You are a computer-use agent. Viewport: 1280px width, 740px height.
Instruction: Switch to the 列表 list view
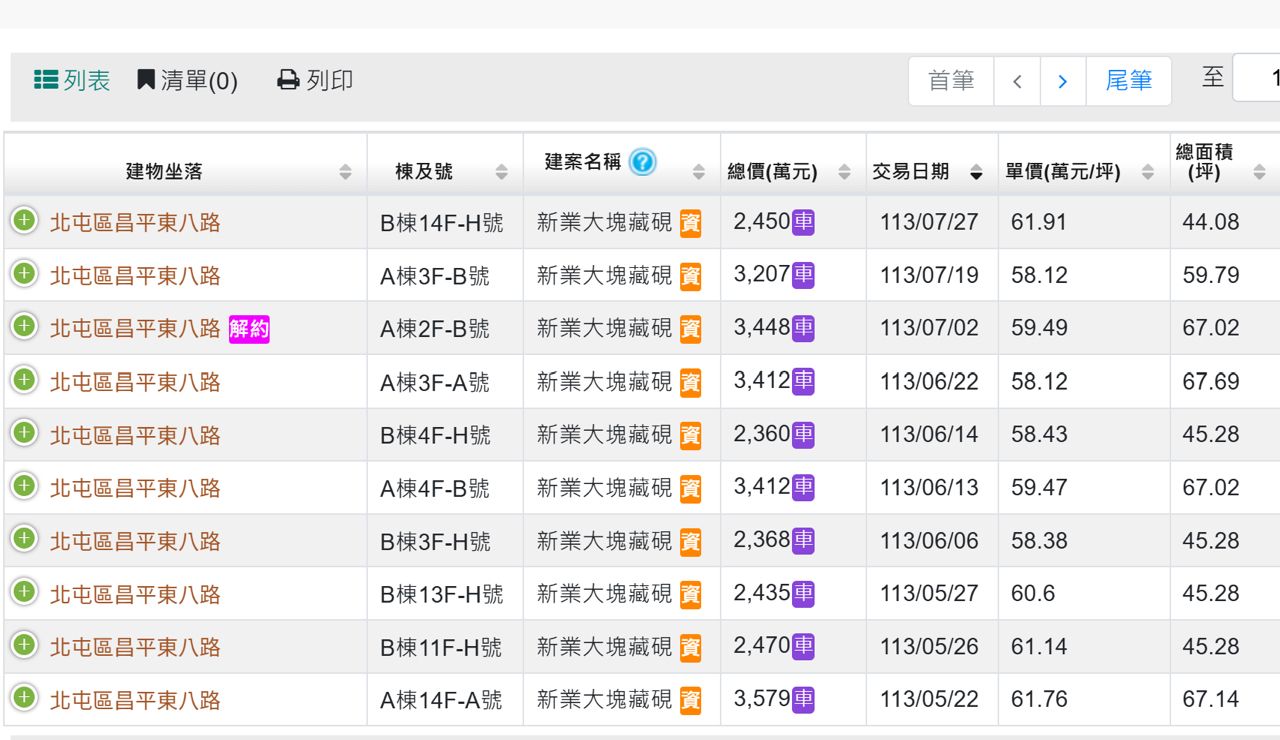click(72, 80)
